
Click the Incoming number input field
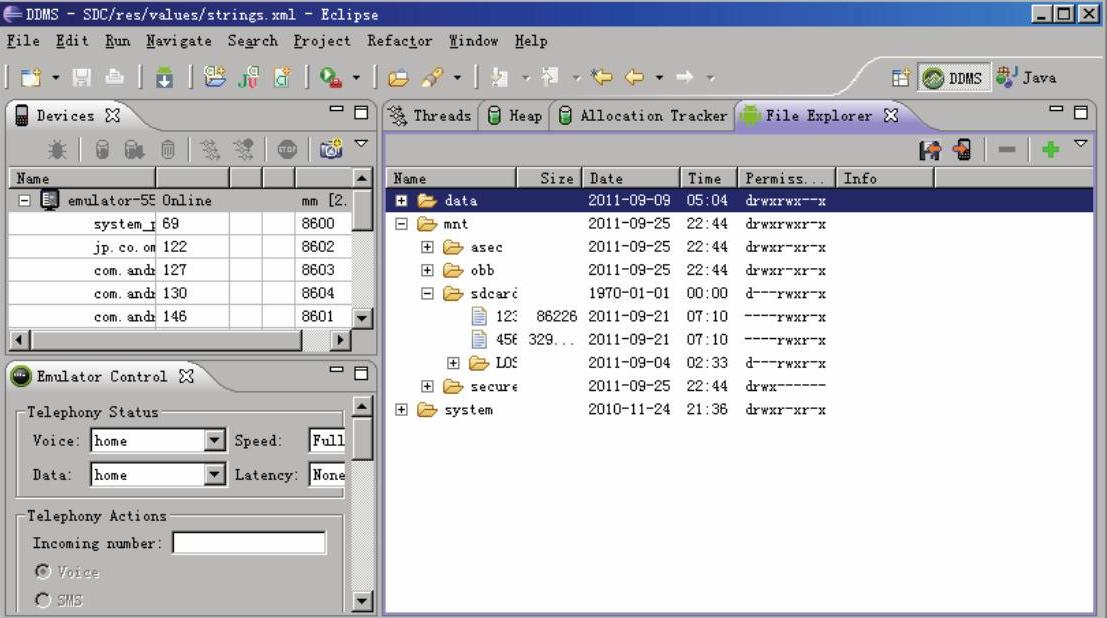tap(249, 543)
